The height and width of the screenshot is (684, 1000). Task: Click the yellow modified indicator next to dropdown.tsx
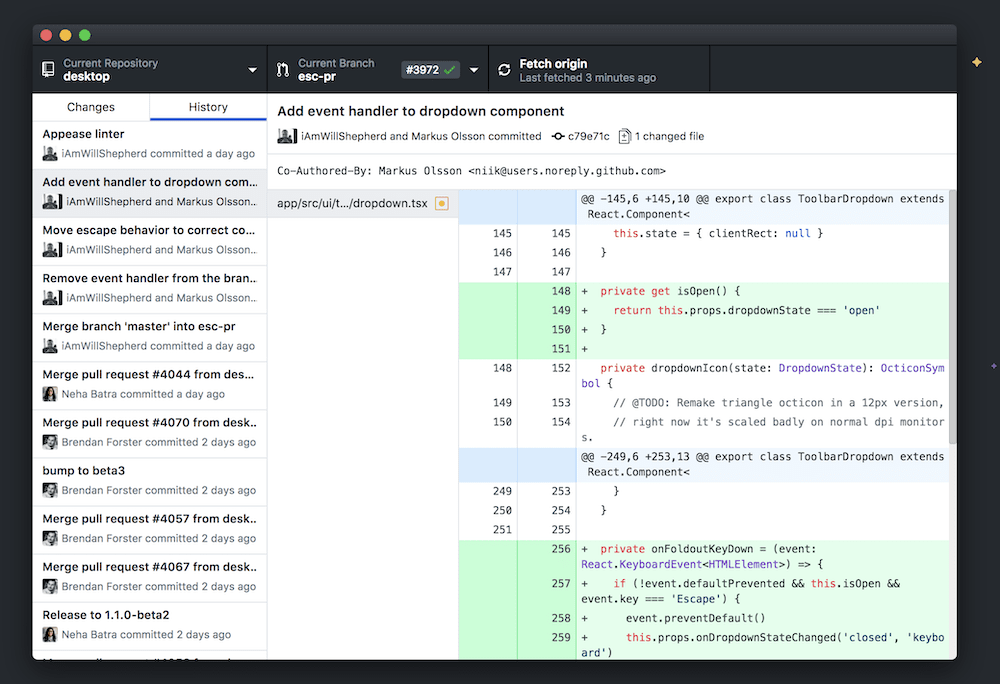441,203
